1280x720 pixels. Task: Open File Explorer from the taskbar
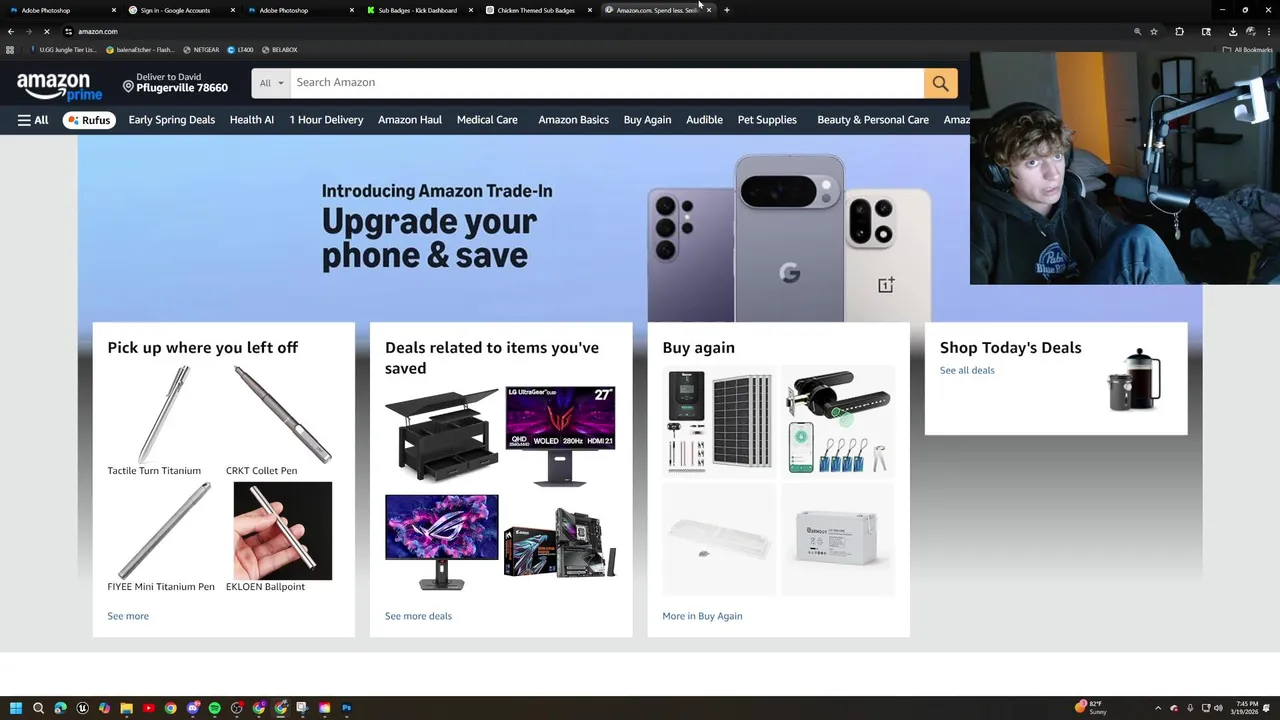[x=126, y=708]
